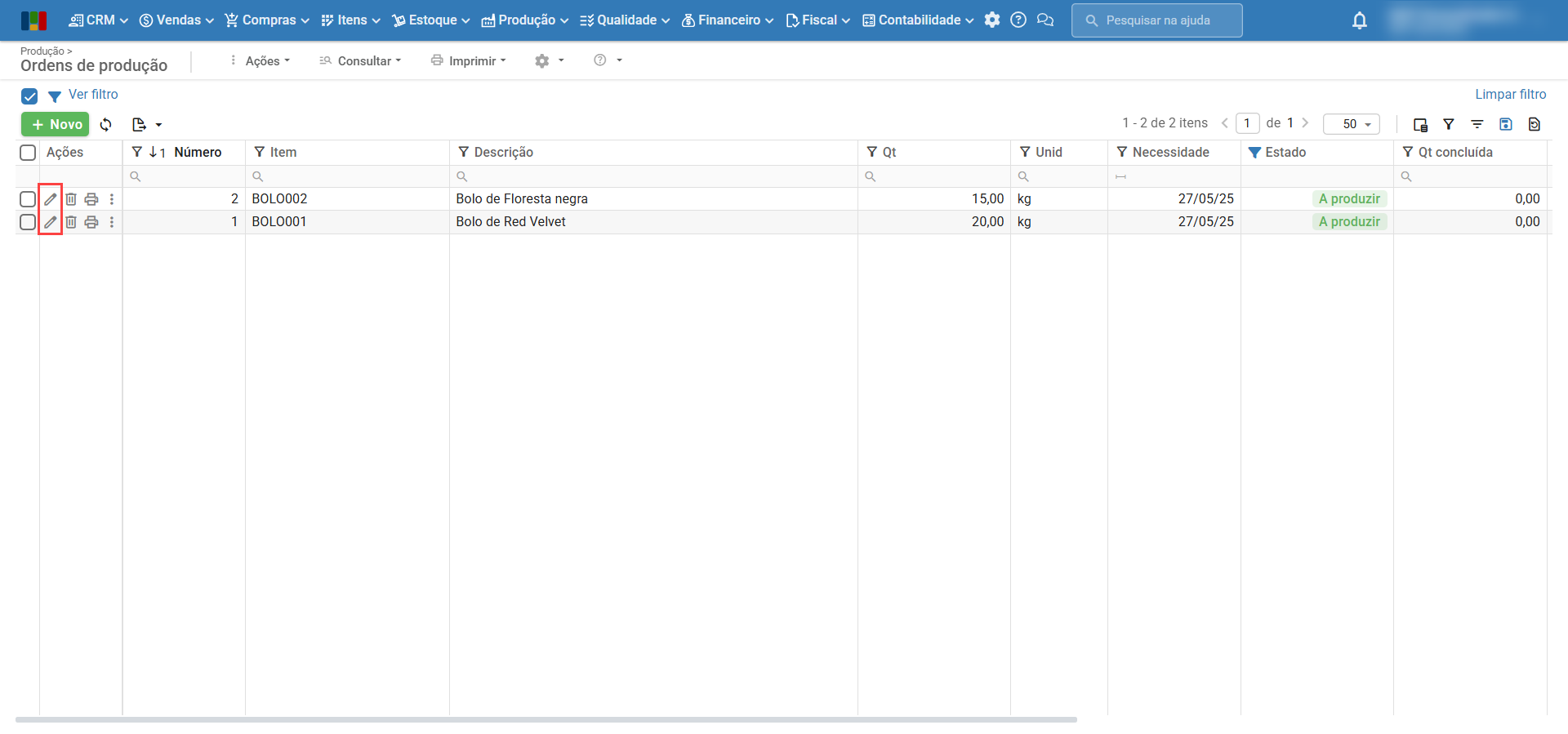Open more actions menu for BOLO0001 row
The height and width of the screenshot is (734, 1568).
112,222
